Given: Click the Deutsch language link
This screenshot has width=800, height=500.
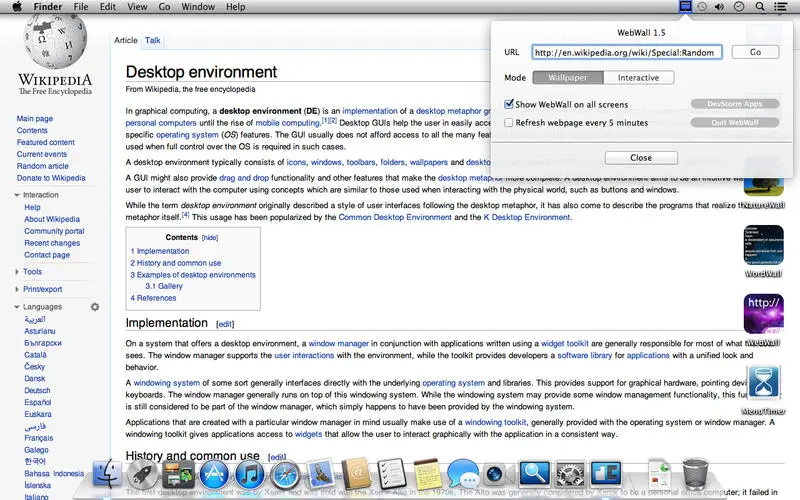Looking at the screenshot, I should pos(37,390).
